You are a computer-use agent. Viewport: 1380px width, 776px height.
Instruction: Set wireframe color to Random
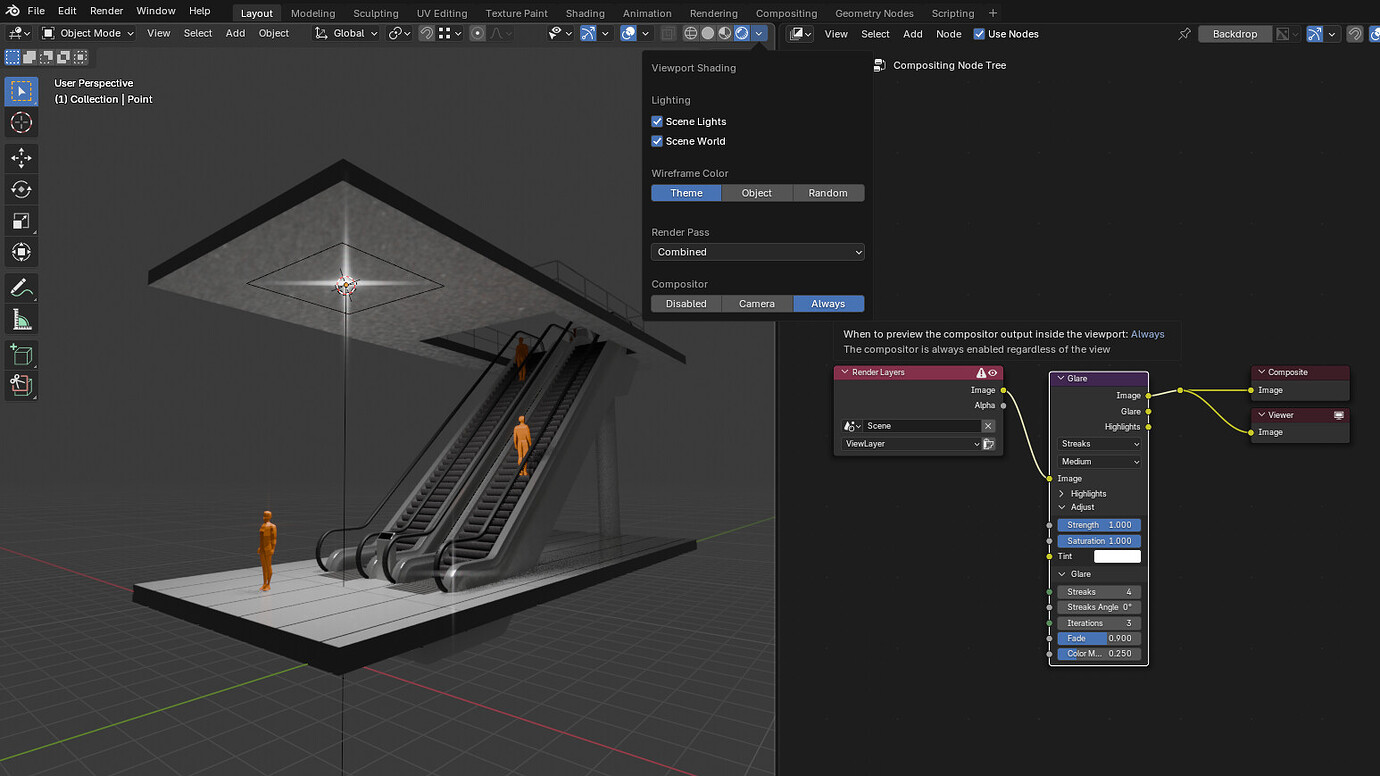pos(828,193)
